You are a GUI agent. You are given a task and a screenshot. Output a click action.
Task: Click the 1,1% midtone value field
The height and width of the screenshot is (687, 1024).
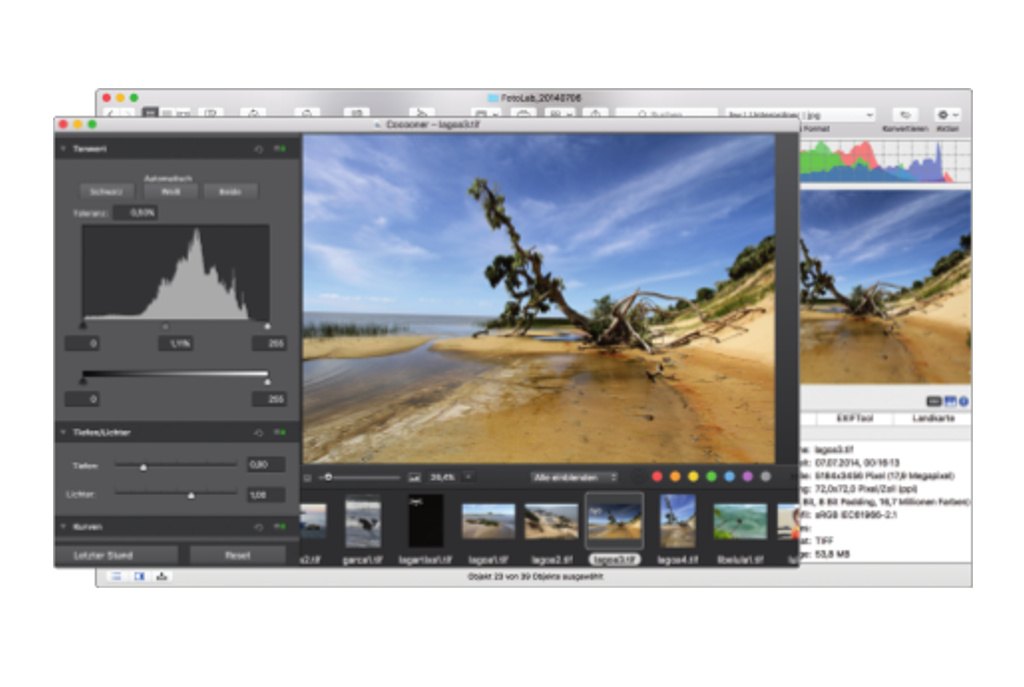pos(176,344)
